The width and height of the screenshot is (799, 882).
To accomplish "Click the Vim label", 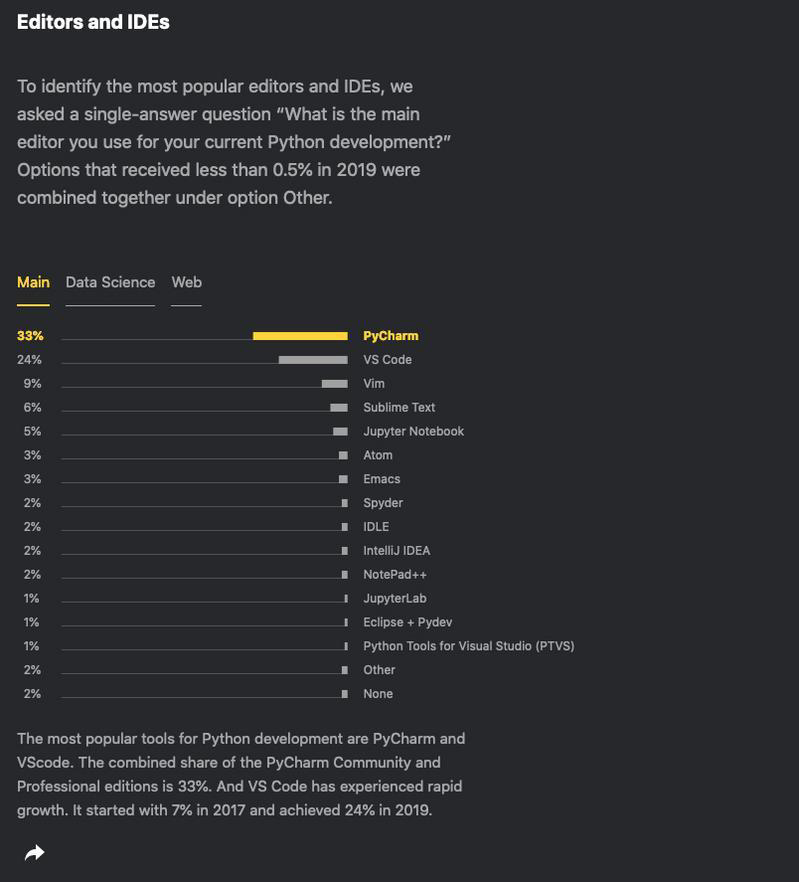I will 374,384.
